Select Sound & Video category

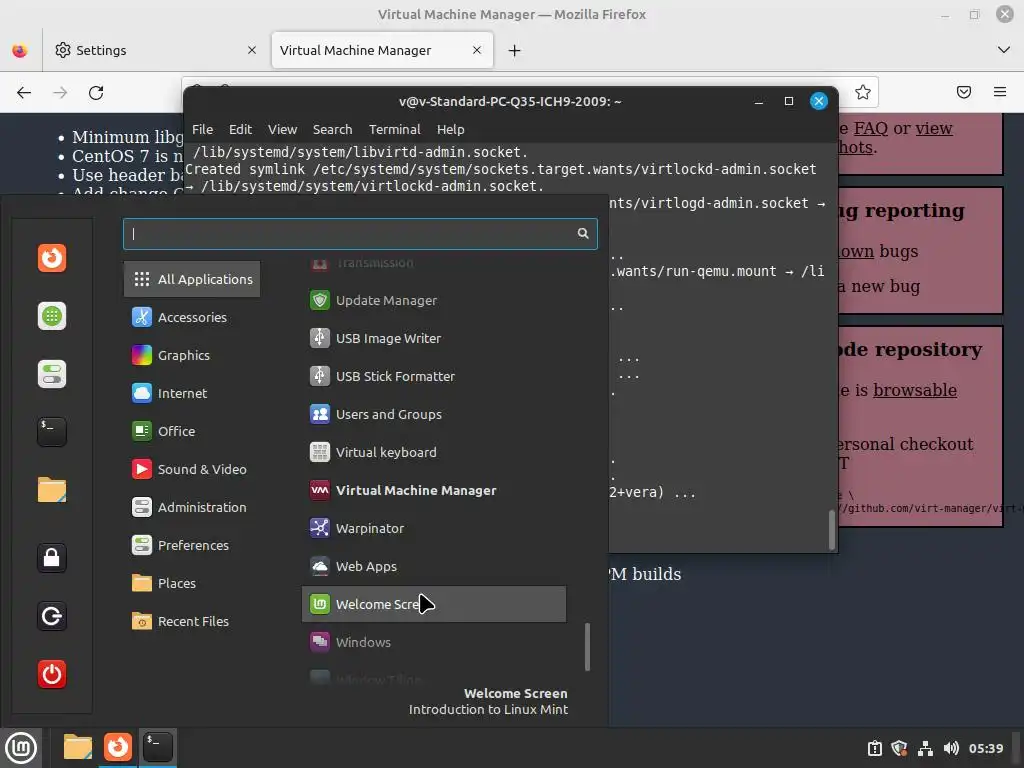(x=192, y=469)
